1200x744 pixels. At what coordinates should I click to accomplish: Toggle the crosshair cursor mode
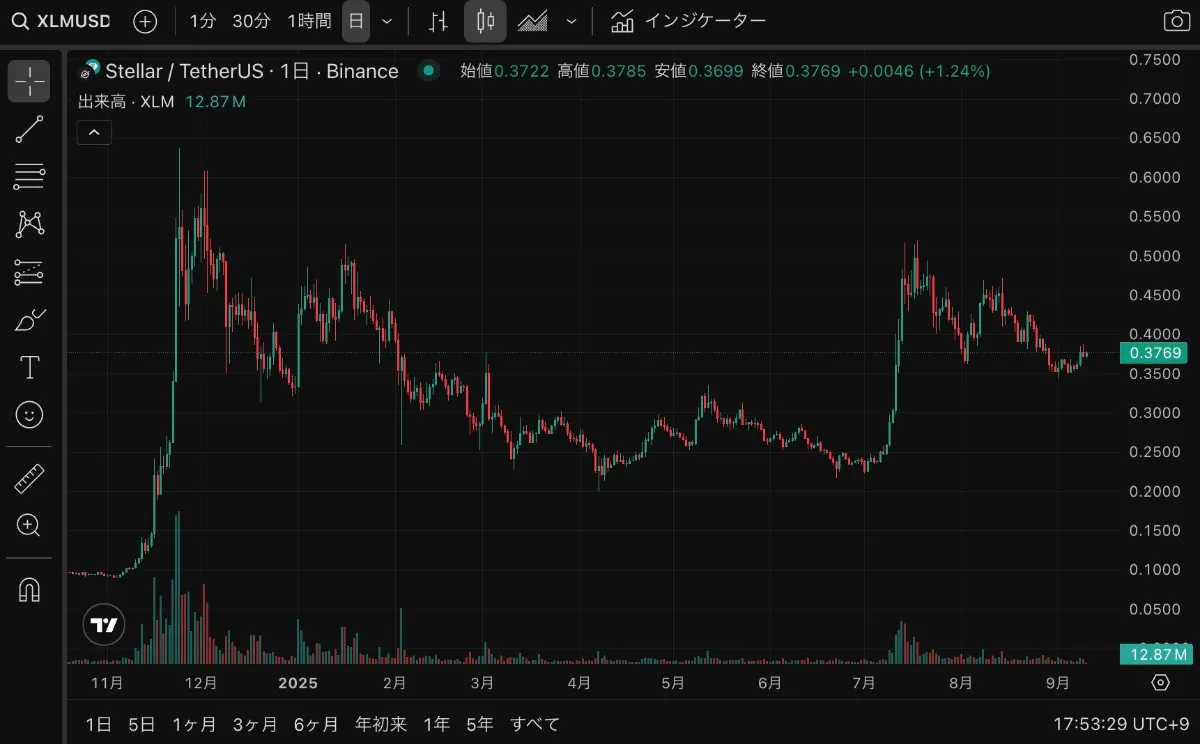[30, 80]
